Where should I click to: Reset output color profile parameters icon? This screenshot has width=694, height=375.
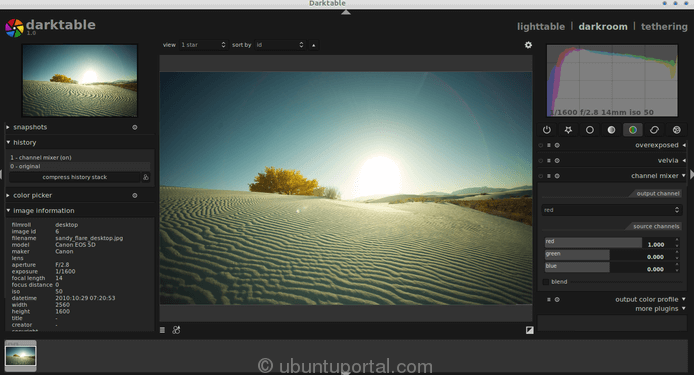pyautogui.click(x=557, y=300)
